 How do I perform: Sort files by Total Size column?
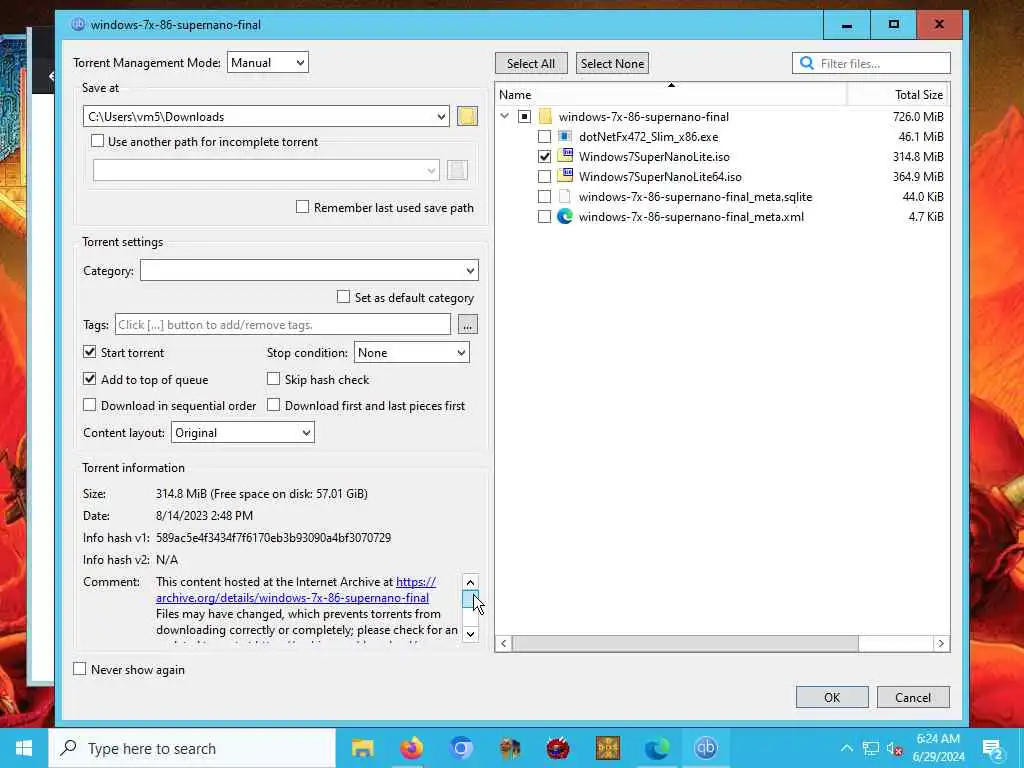click(x=898, y=95)
